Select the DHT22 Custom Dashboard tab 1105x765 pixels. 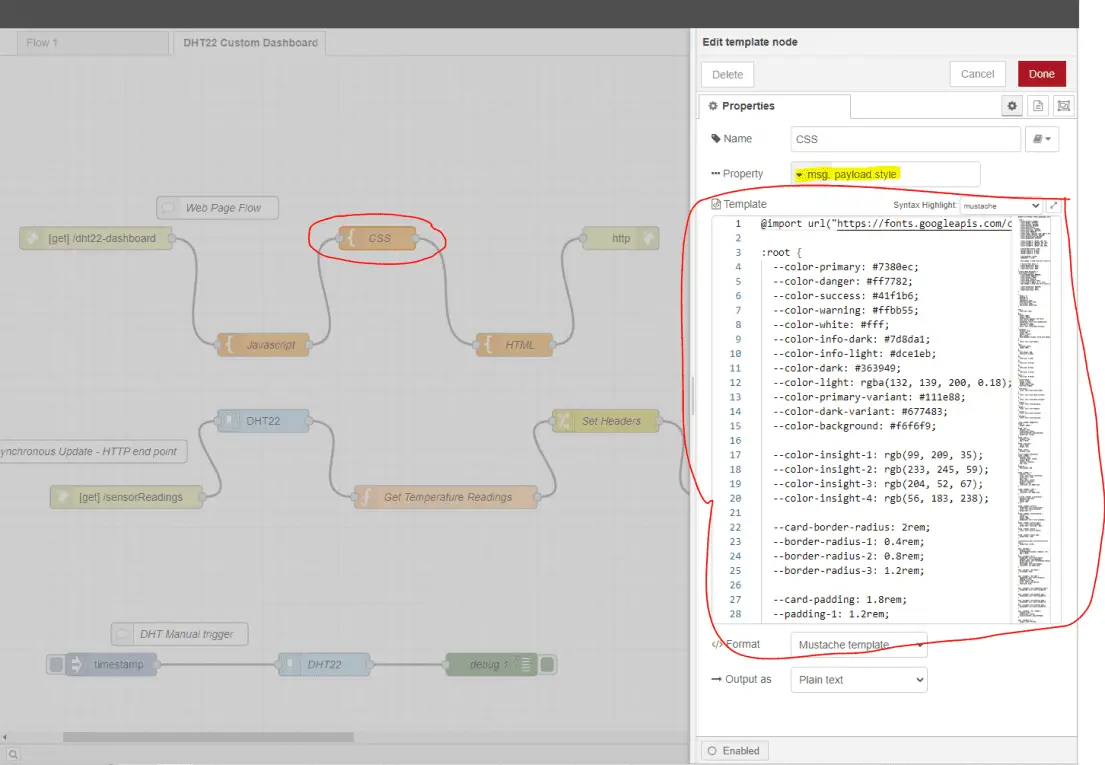250,43
